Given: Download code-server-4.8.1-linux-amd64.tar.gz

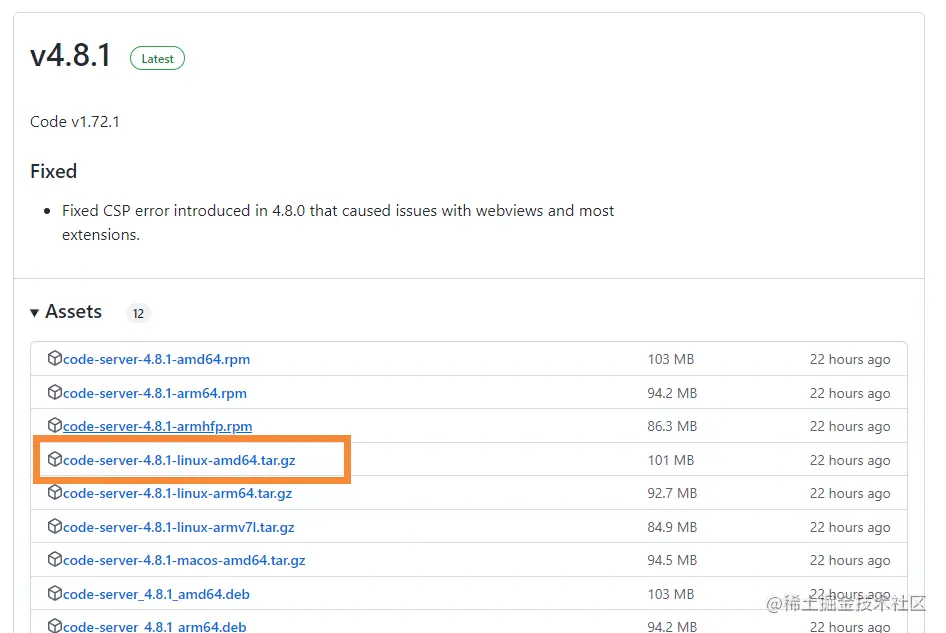Looking at the screenshot, I should pyautogui.click(x=179, y=460).
